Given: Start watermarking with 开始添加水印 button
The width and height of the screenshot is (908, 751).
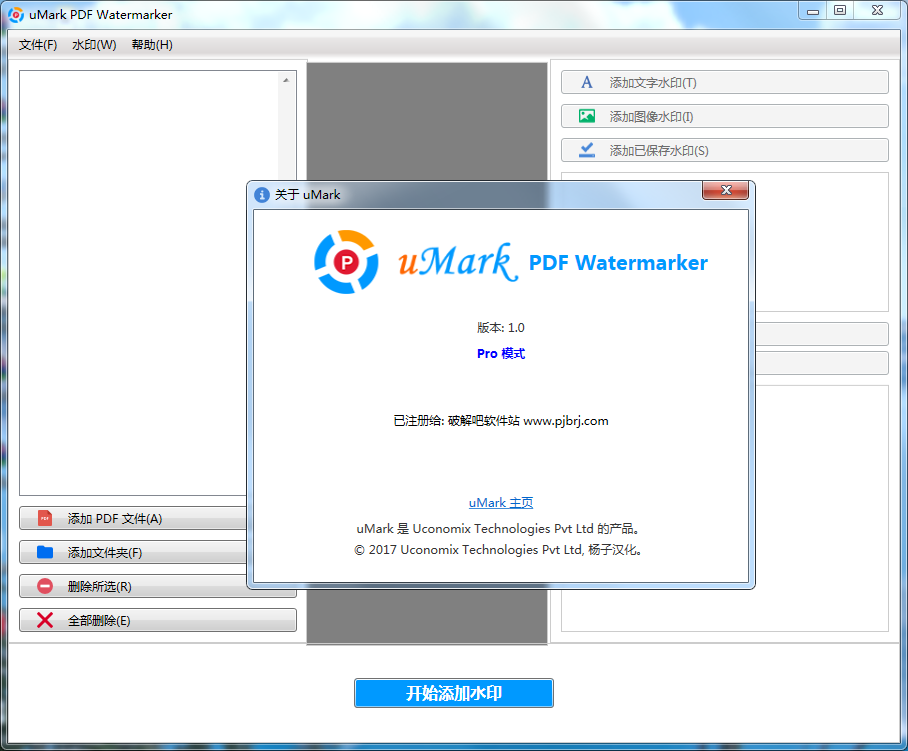Looking at the screenshot, I should [x=454, y=693].
